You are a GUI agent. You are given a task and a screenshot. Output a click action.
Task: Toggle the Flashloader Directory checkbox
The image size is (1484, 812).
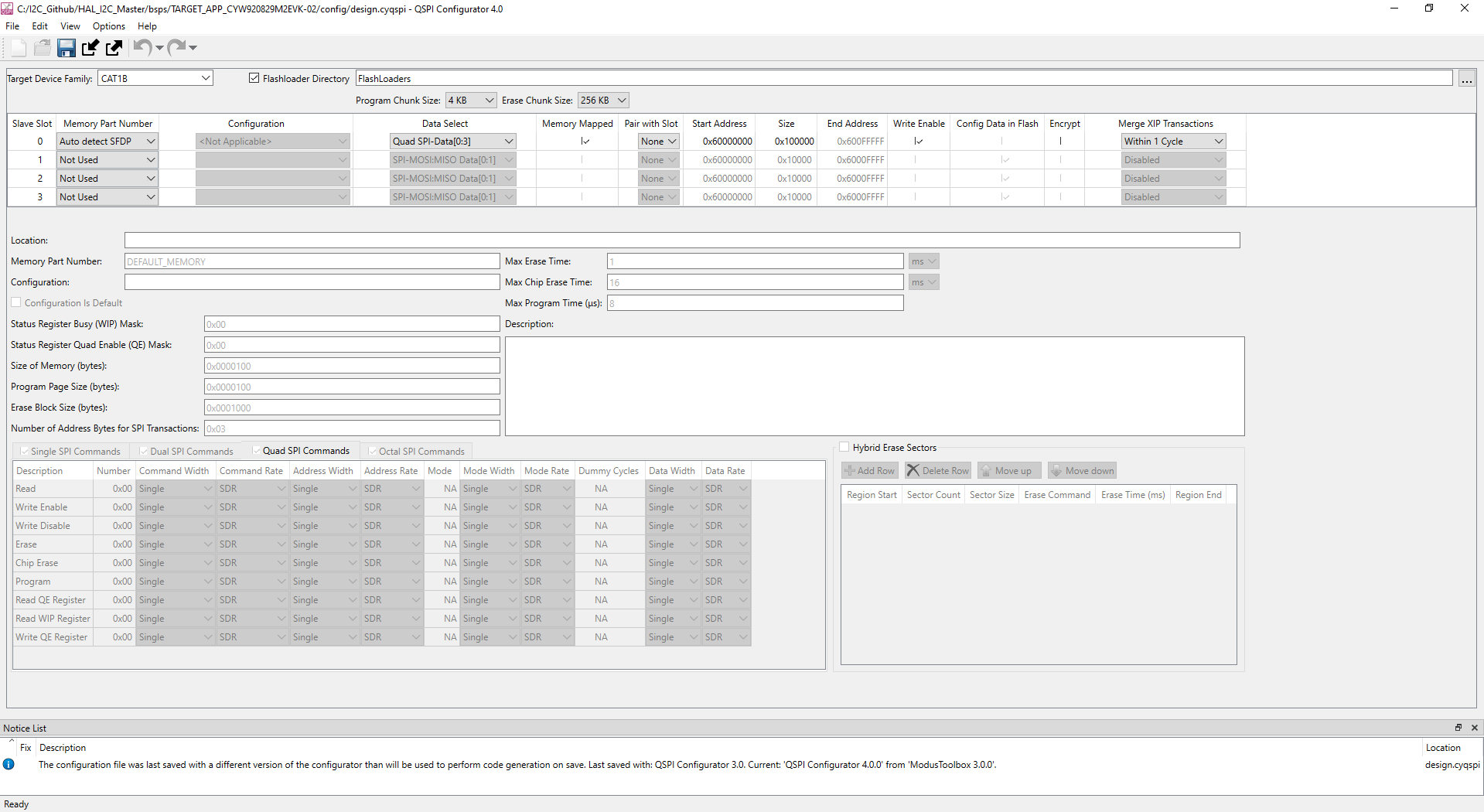(x=254, y=78)
